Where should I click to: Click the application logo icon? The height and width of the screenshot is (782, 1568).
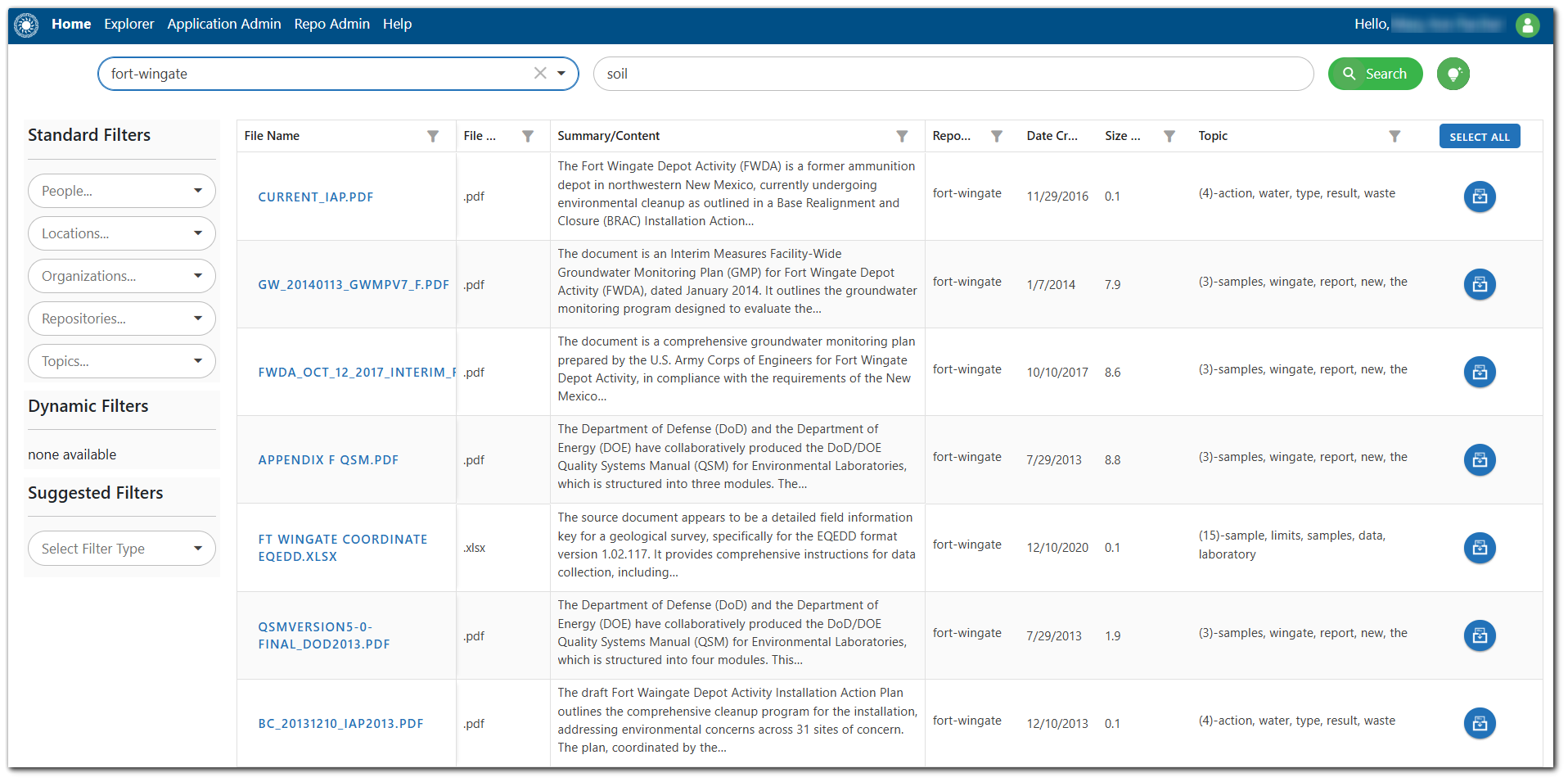pos(26,25)
